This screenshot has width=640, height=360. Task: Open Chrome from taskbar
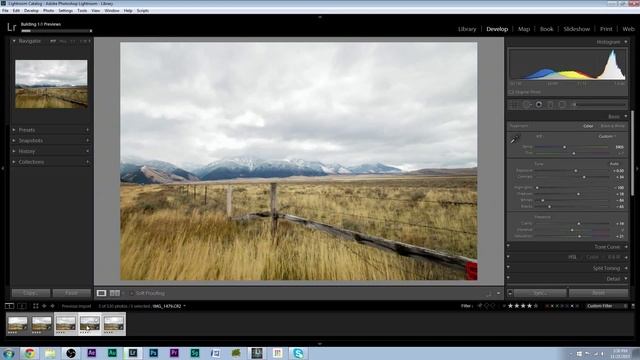coord(29,353)
